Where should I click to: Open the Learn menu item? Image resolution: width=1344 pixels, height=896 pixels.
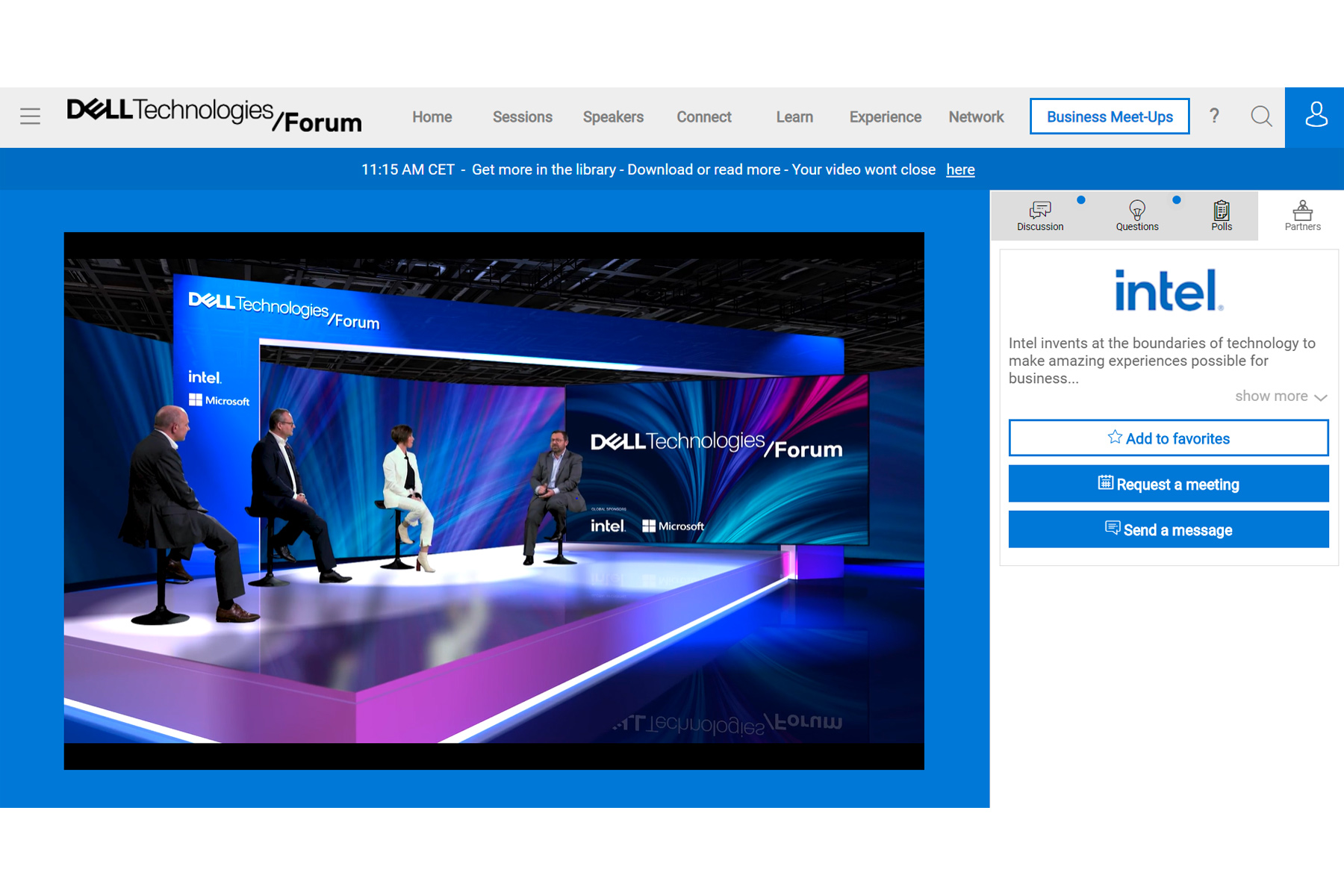[794, 117]
